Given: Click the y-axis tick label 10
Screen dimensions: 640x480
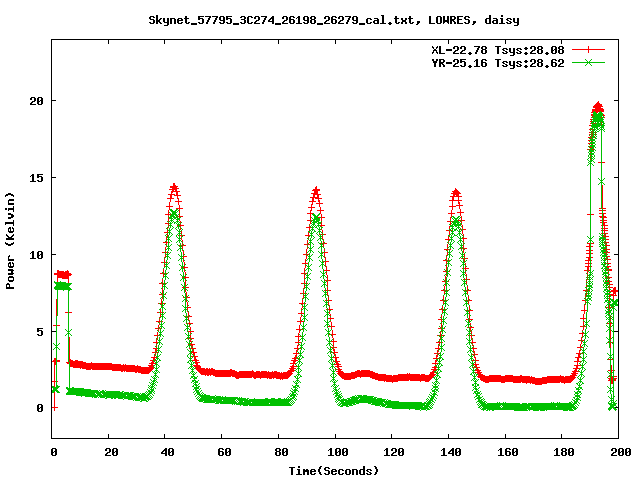Looking at the screenshot, I should (x=36, y=255).
